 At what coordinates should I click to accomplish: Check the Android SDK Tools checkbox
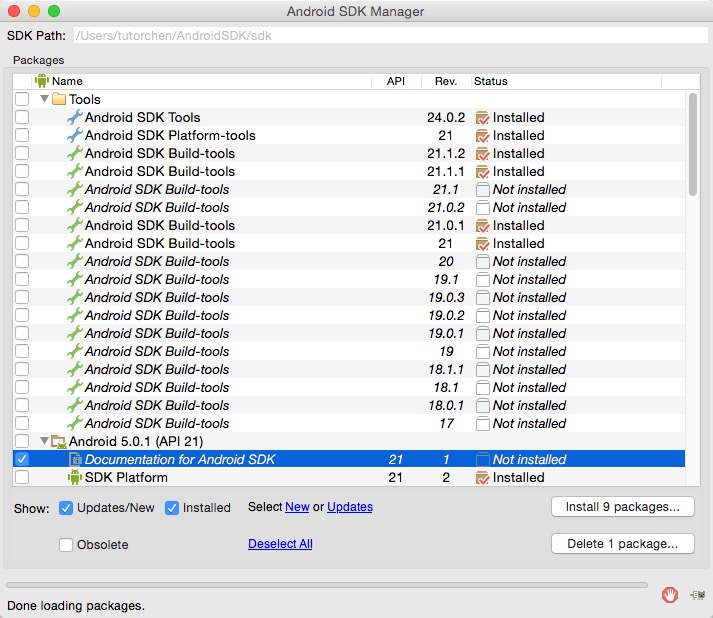coord(22,117)
